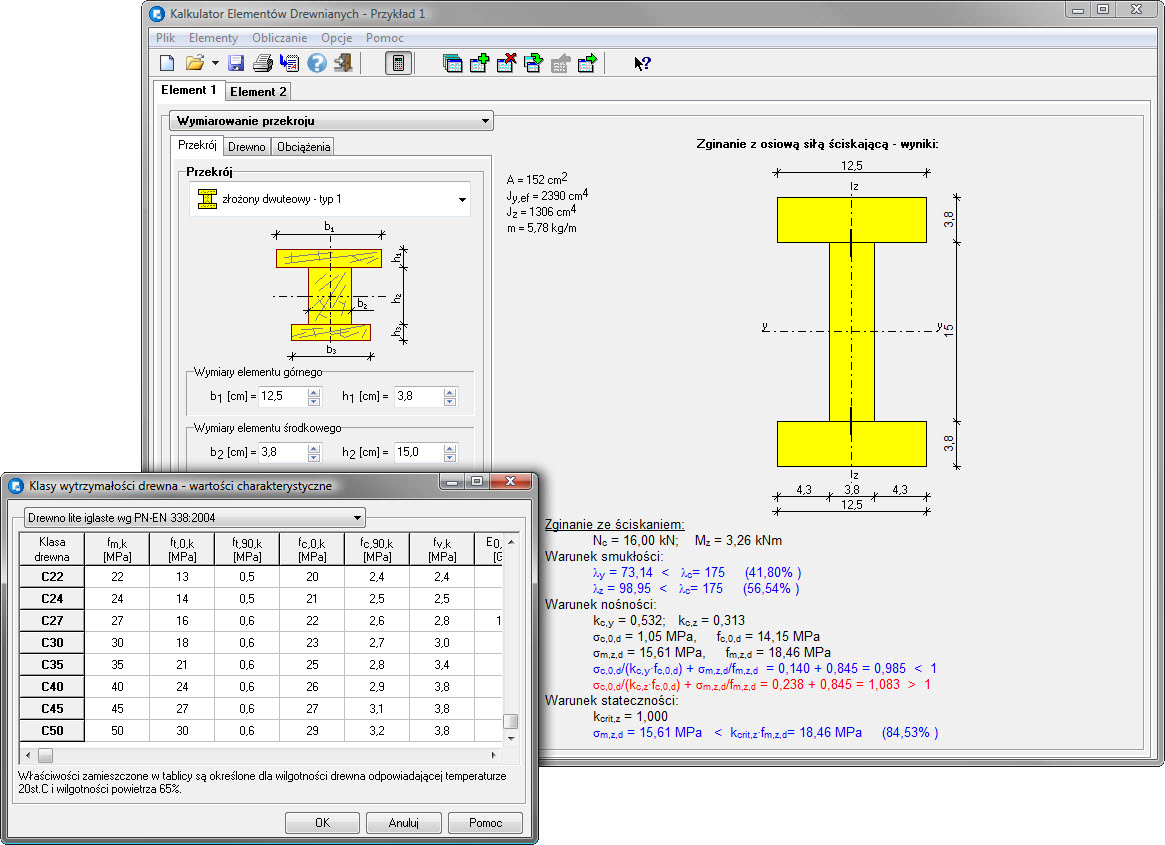This screenshot has height=845, width=1165.
Task: Click the table's horizontal scrollbar right arrow
Action: [493, 755]
